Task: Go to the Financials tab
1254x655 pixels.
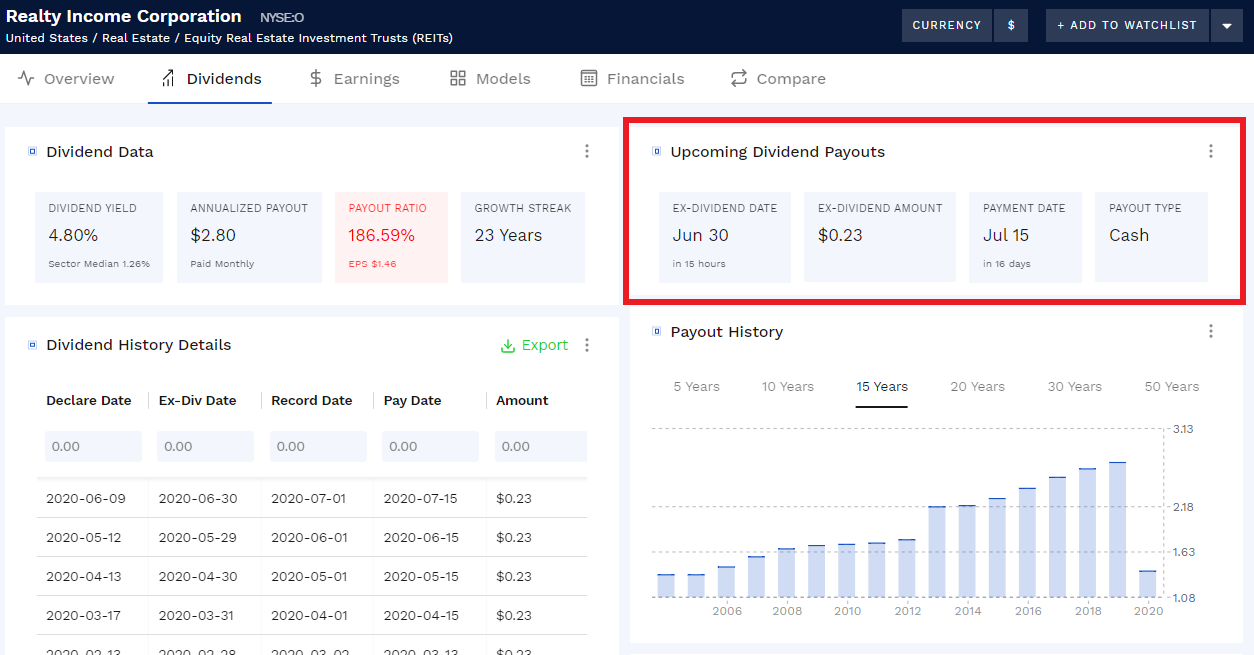Action: (633, 79)
